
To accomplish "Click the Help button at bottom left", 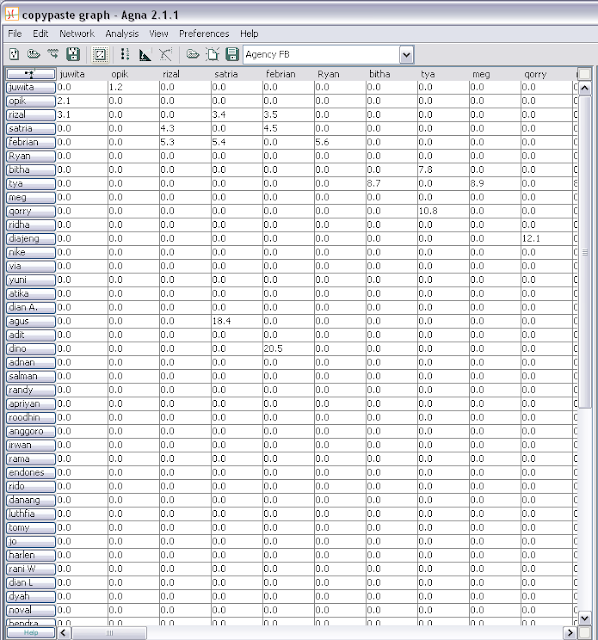I will (x=31, y=633).
